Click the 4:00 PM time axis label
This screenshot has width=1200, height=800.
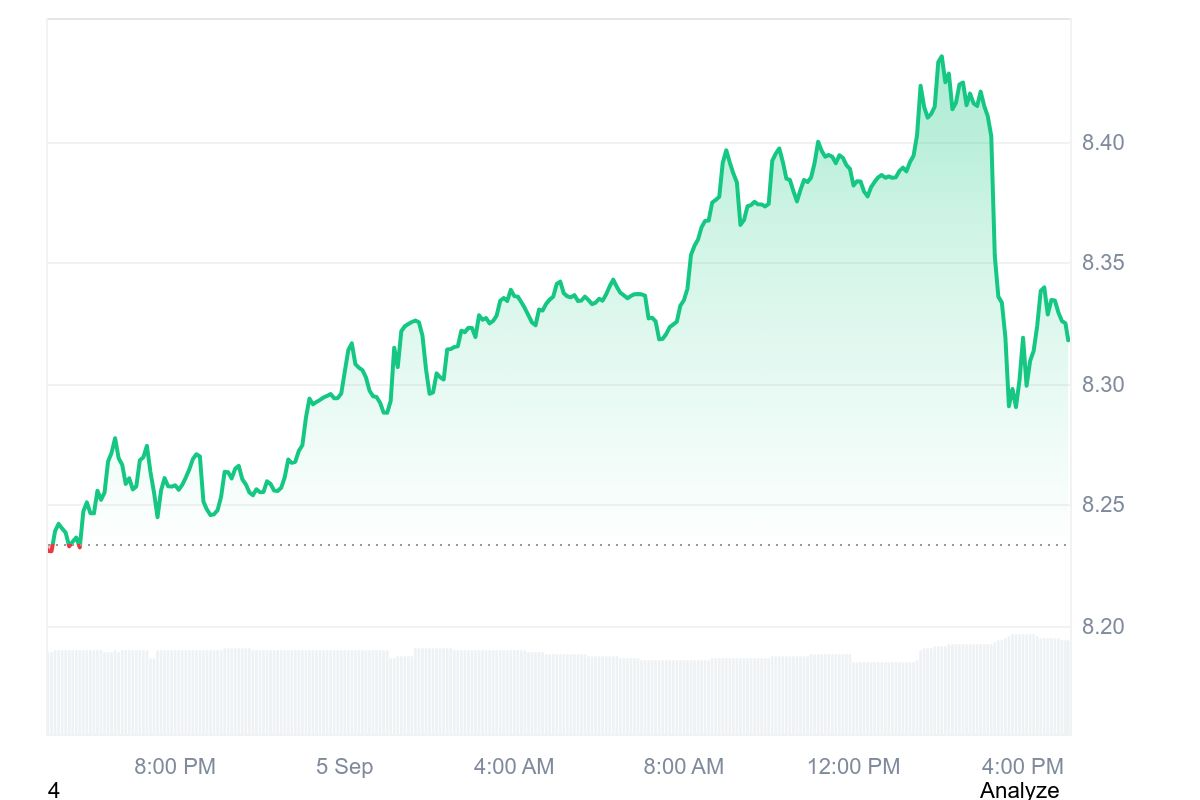coord(1022,767)
